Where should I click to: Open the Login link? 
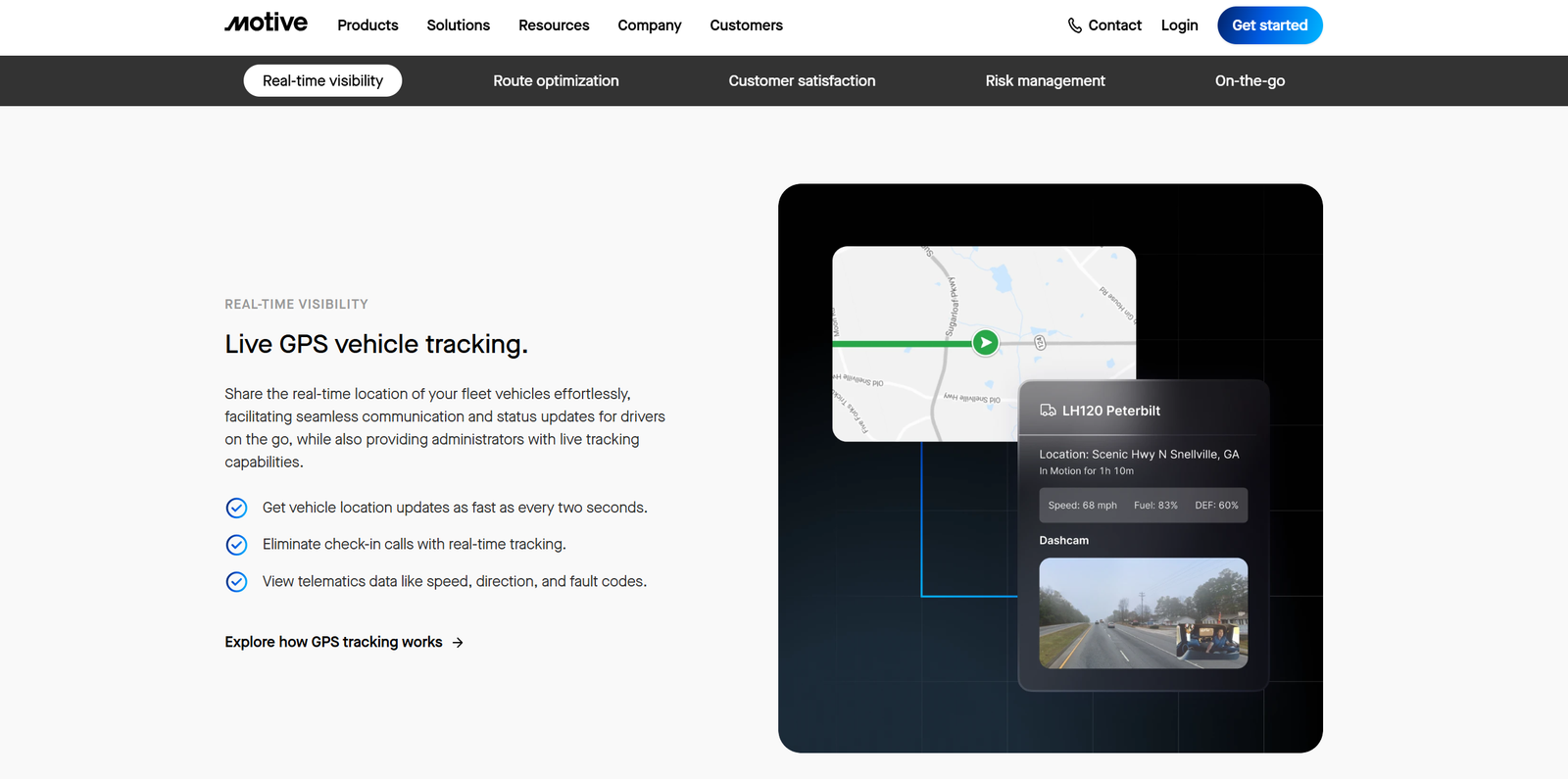point(1179,25)
